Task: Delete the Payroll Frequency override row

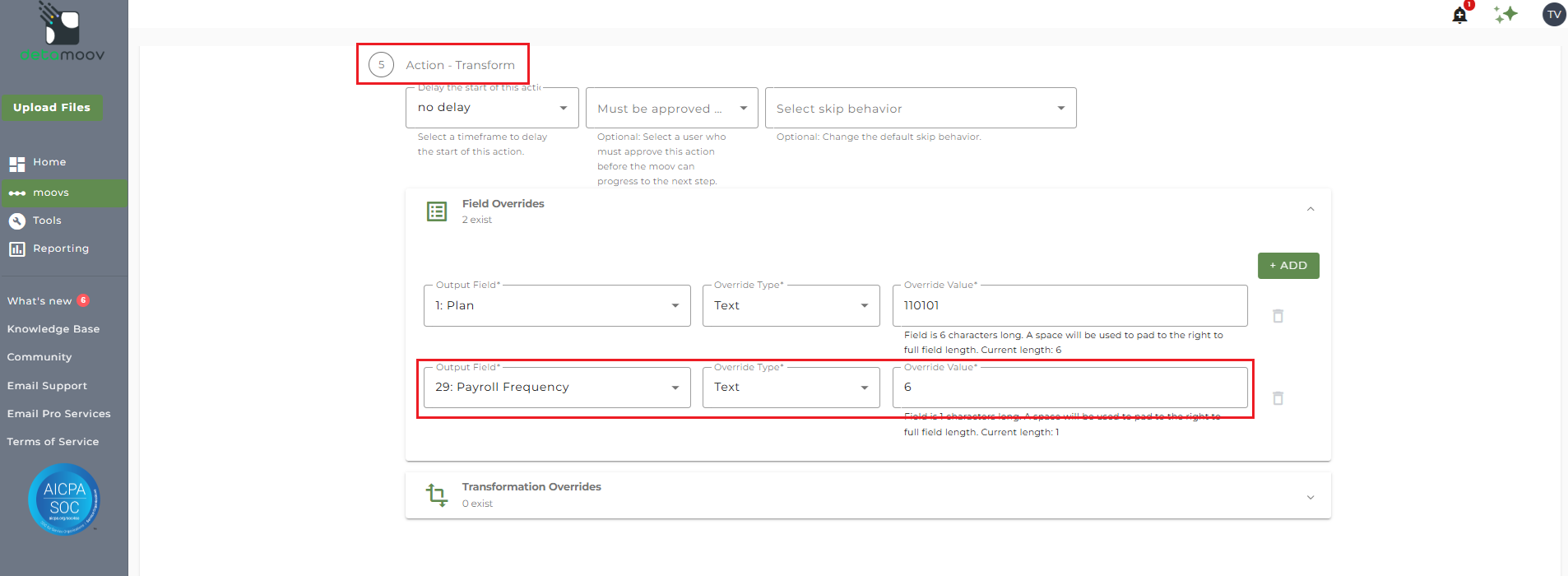Action: coord(1278,398)
